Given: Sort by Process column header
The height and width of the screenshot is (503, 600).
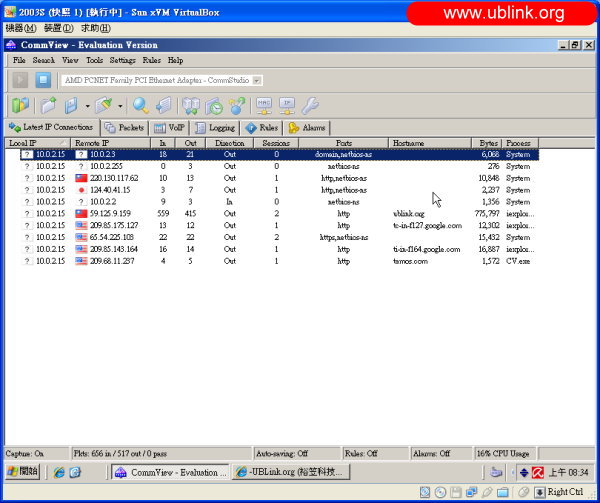Looking at the screenshot, I should (x=520, y=143).
